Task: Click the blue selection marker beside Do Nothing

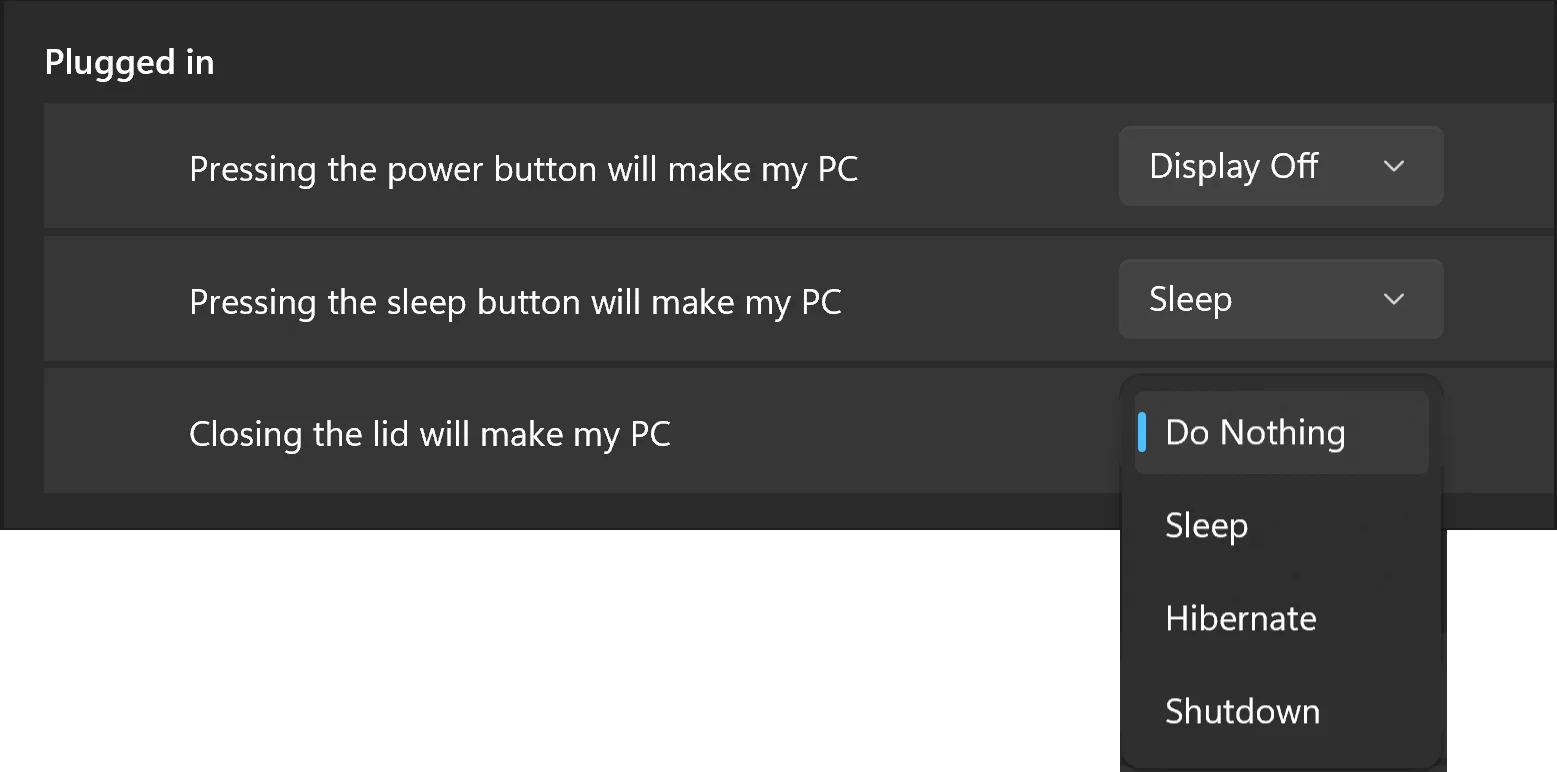Action: (1142, 432)
